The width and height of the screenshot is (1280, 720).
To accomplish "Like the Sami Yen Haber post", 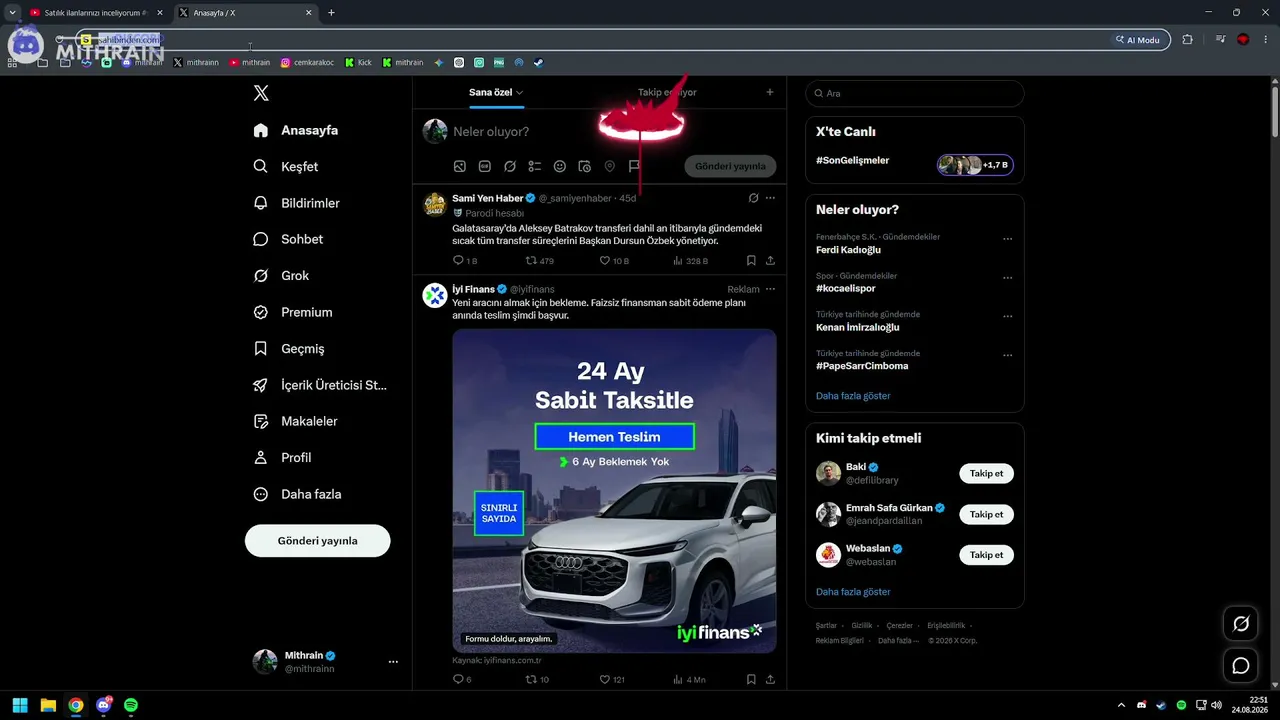I will click(x=604, y=260).
